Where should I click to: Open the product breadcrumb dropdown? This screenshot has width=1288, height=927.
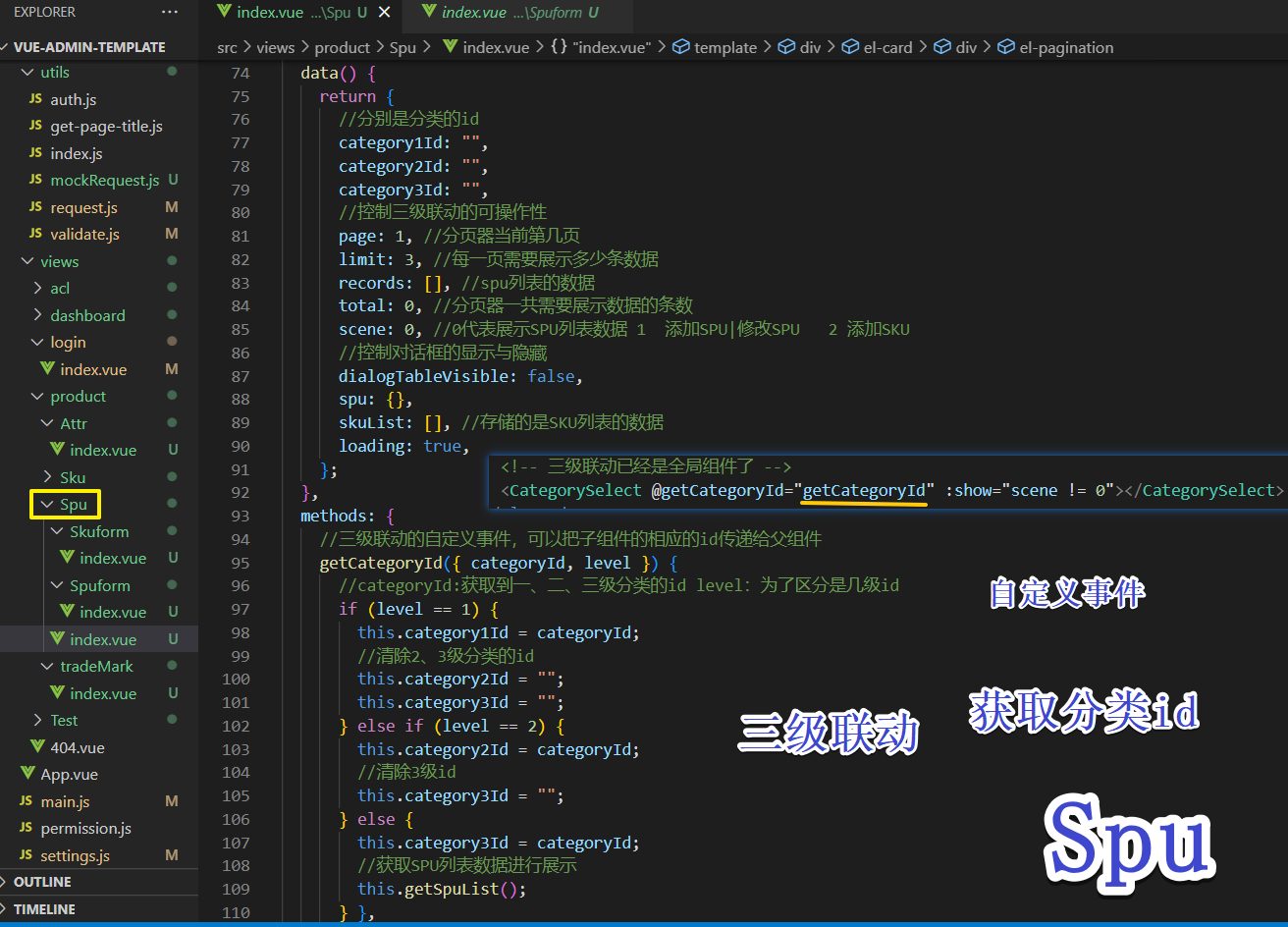coord(343,46)
